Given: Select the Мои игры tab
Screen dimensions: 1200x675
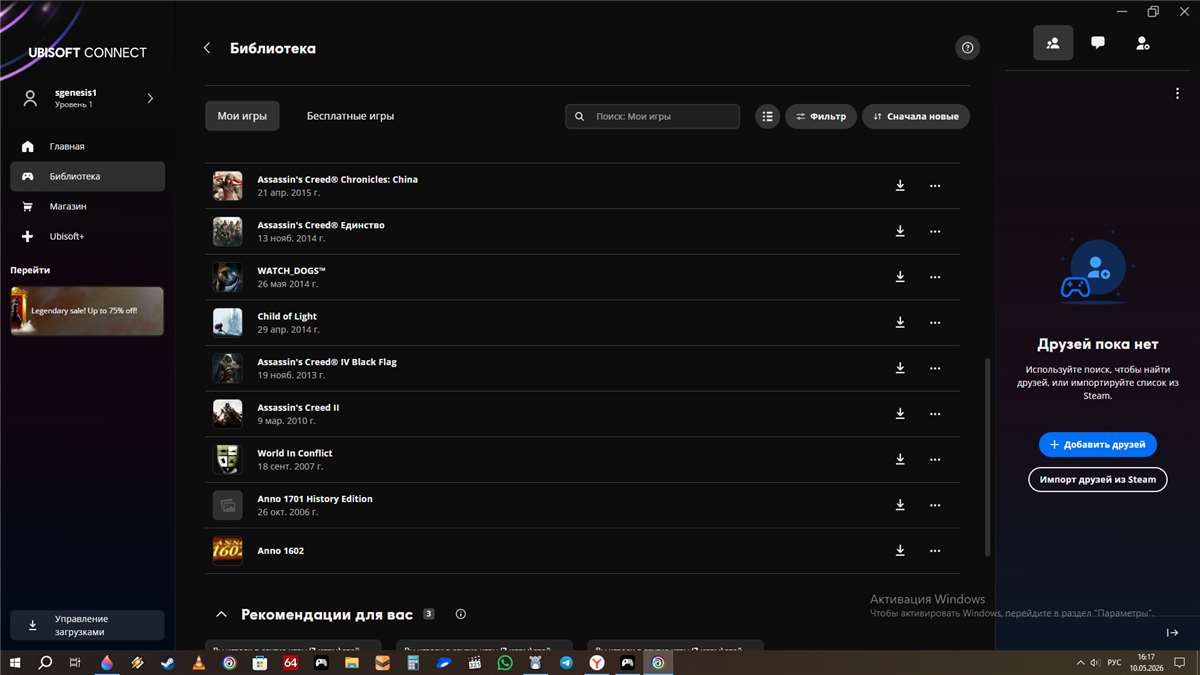Looking at the screenshot, I should coord(242,116).
